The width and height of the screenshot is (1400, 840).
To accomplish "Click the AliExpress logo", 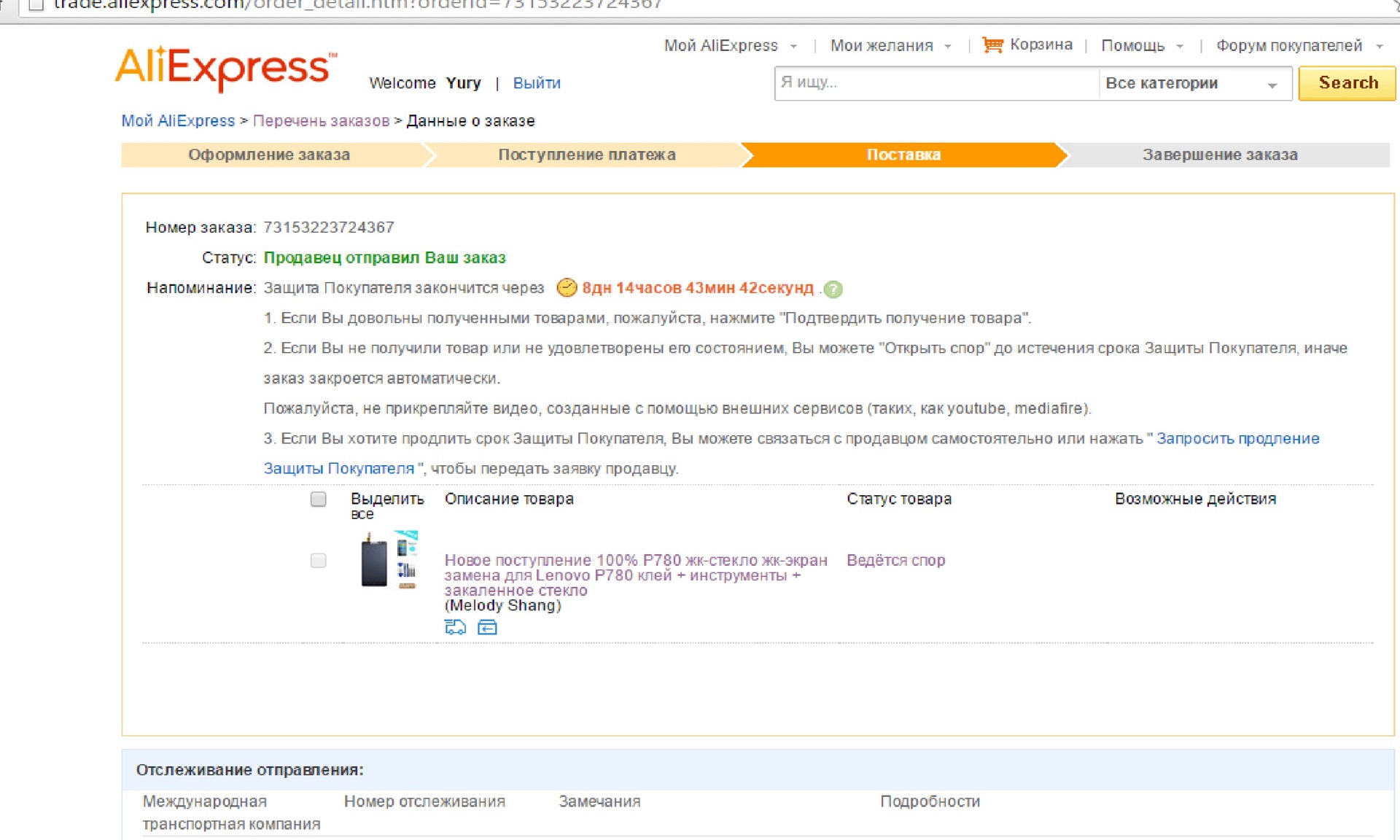I will point(226,68).
